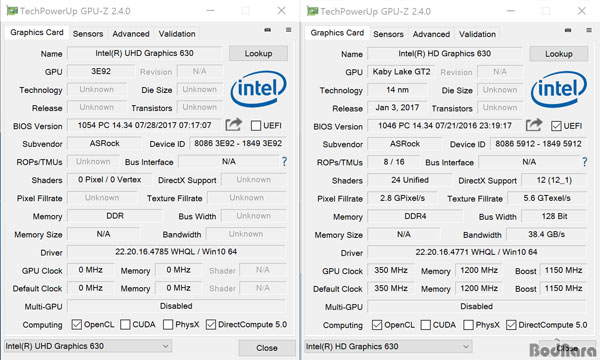Image resolution: width=600 pixels, height=360 pixels.
Task: Click BIOS Version field showing 1054 PC 14.34
Action: 144,125
